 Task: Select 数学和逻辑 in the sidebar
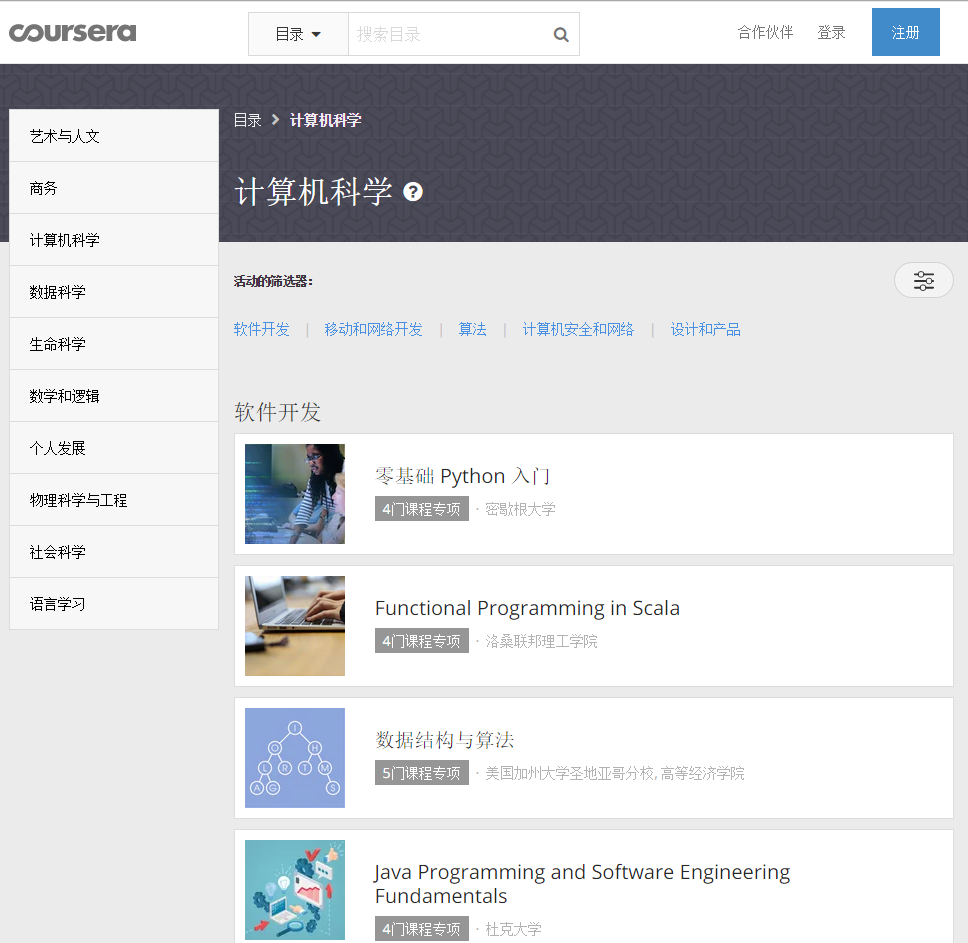[x=114, y=396]
